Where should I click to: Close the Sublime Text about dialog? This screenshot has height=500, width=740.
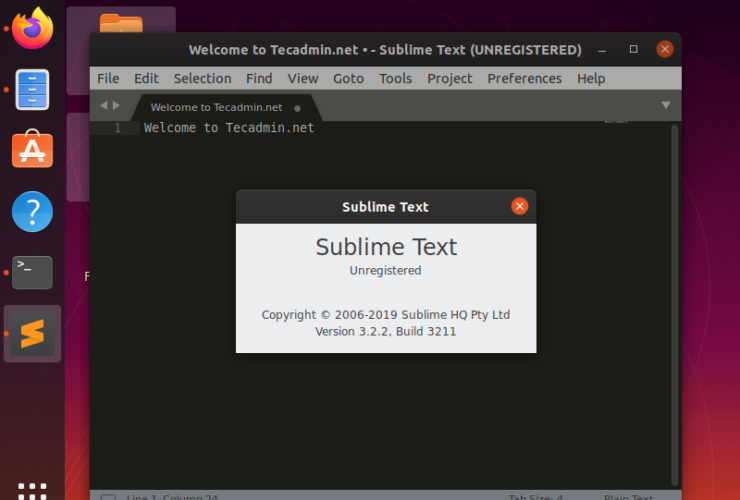519,206
